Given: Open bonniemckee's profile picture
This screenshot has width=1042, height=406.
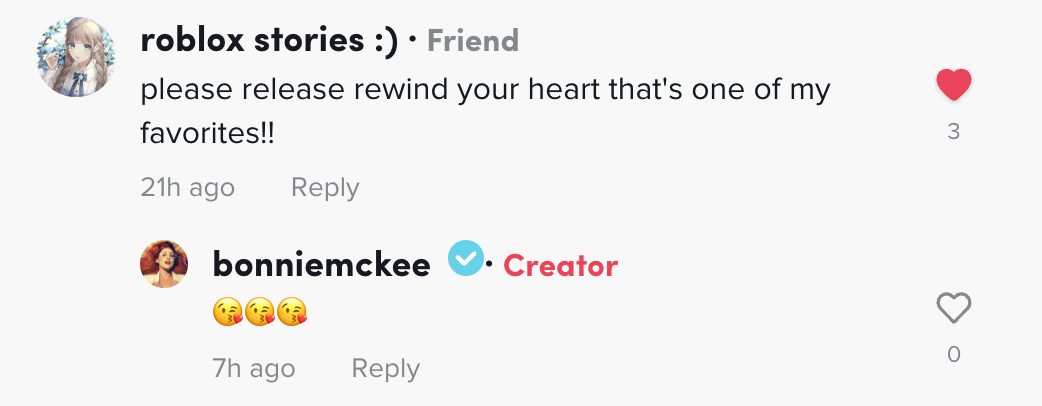Looking at the screenshot, I should tap(164, 264).
